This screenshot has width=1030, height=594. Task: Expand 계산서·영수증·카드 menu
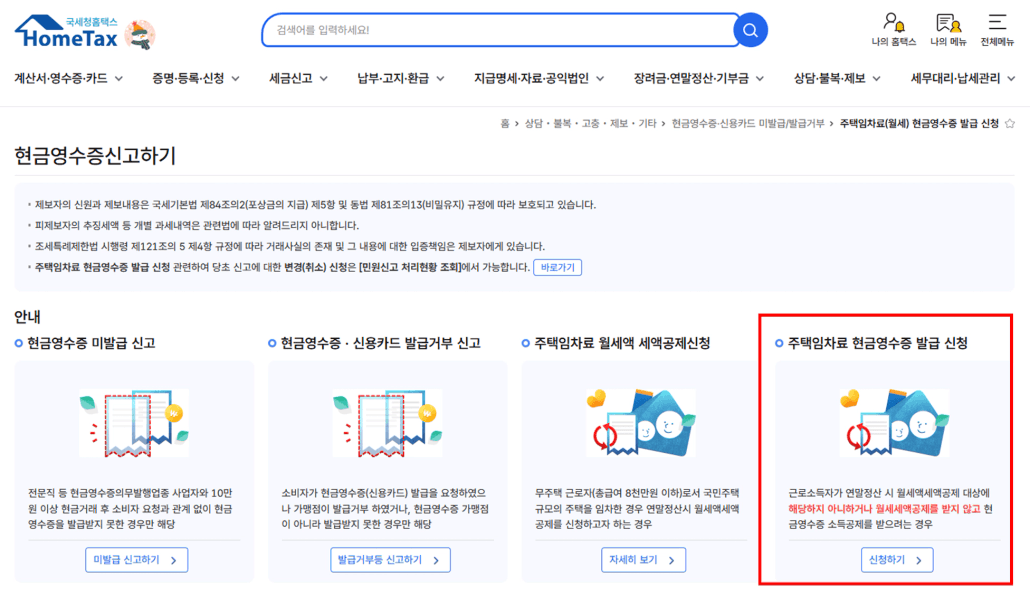(x=68, y=78)
